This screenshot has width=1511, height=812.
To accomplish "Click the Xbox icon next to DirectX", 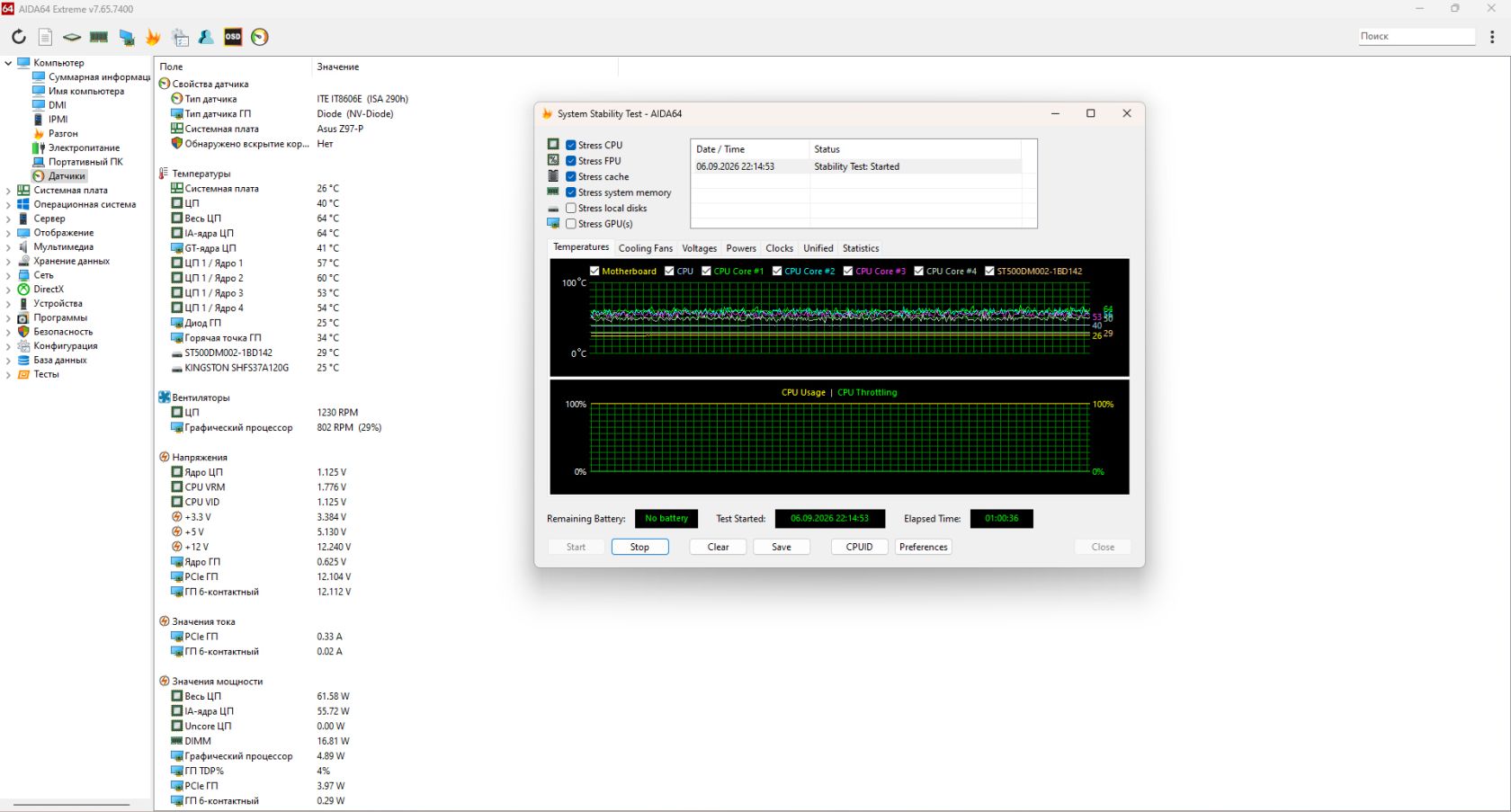I will pyautogui.click(x=23, y=290).
